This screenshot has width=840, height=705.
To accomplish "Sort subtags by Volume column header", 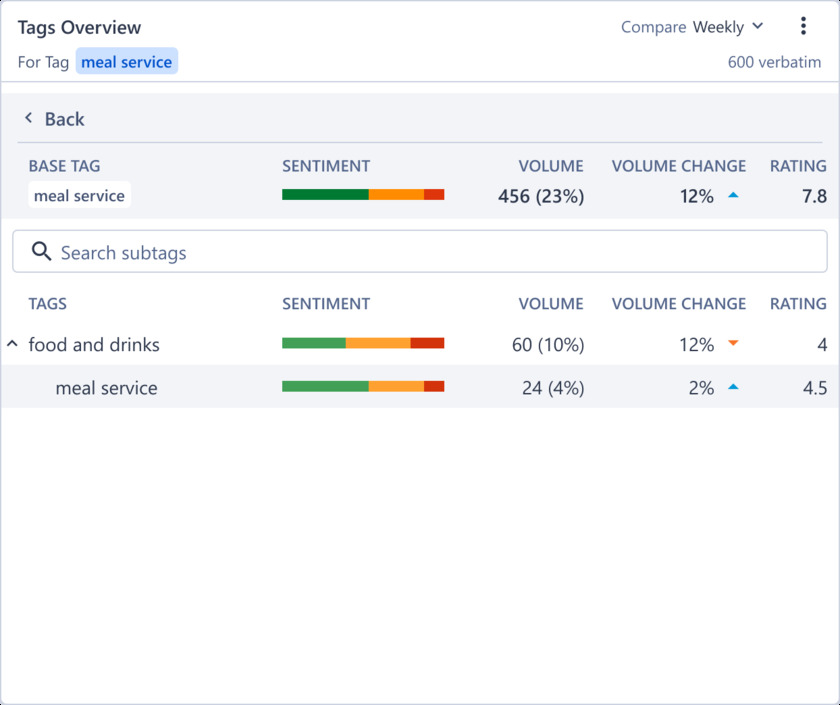I will pos(550,304).
